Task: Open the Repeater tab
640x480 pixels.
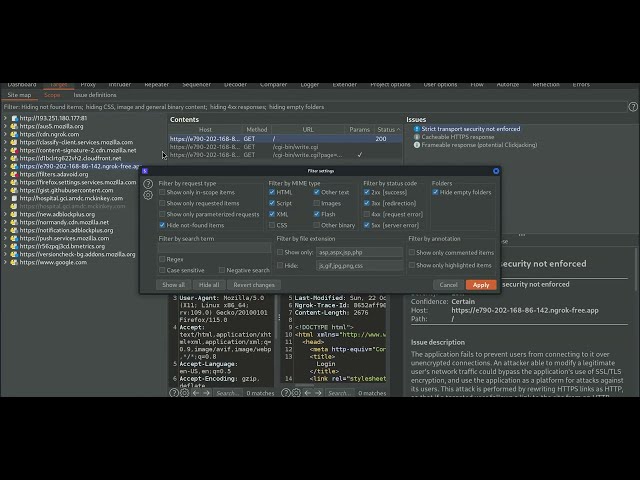Action: (156, 85)
